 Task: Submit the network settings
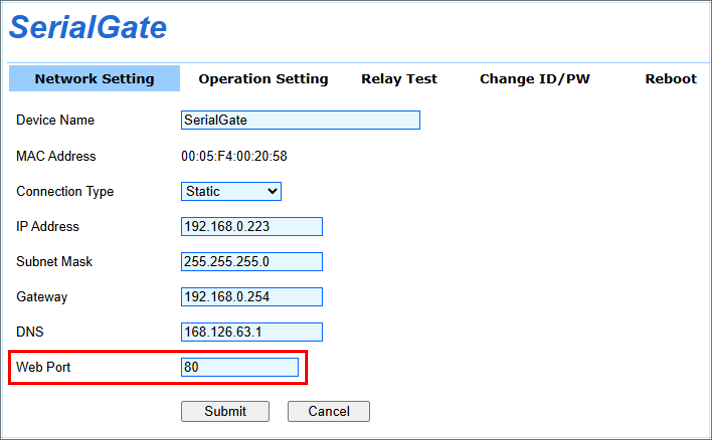coord(225,411)
